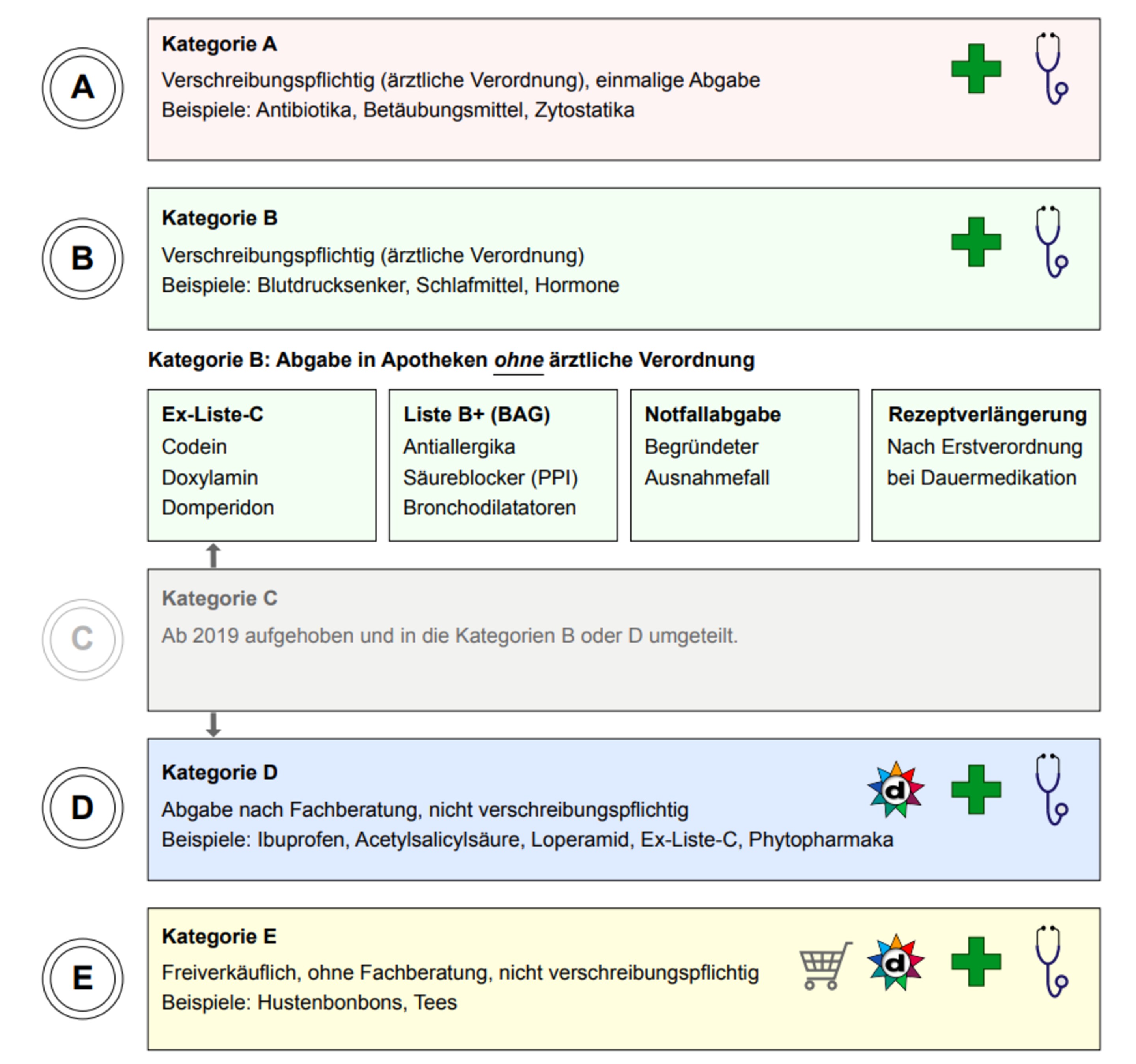Select the circled letter D badge
Image resolution: width=1136 pixels, height=1064 pixels.
point(82,808)
